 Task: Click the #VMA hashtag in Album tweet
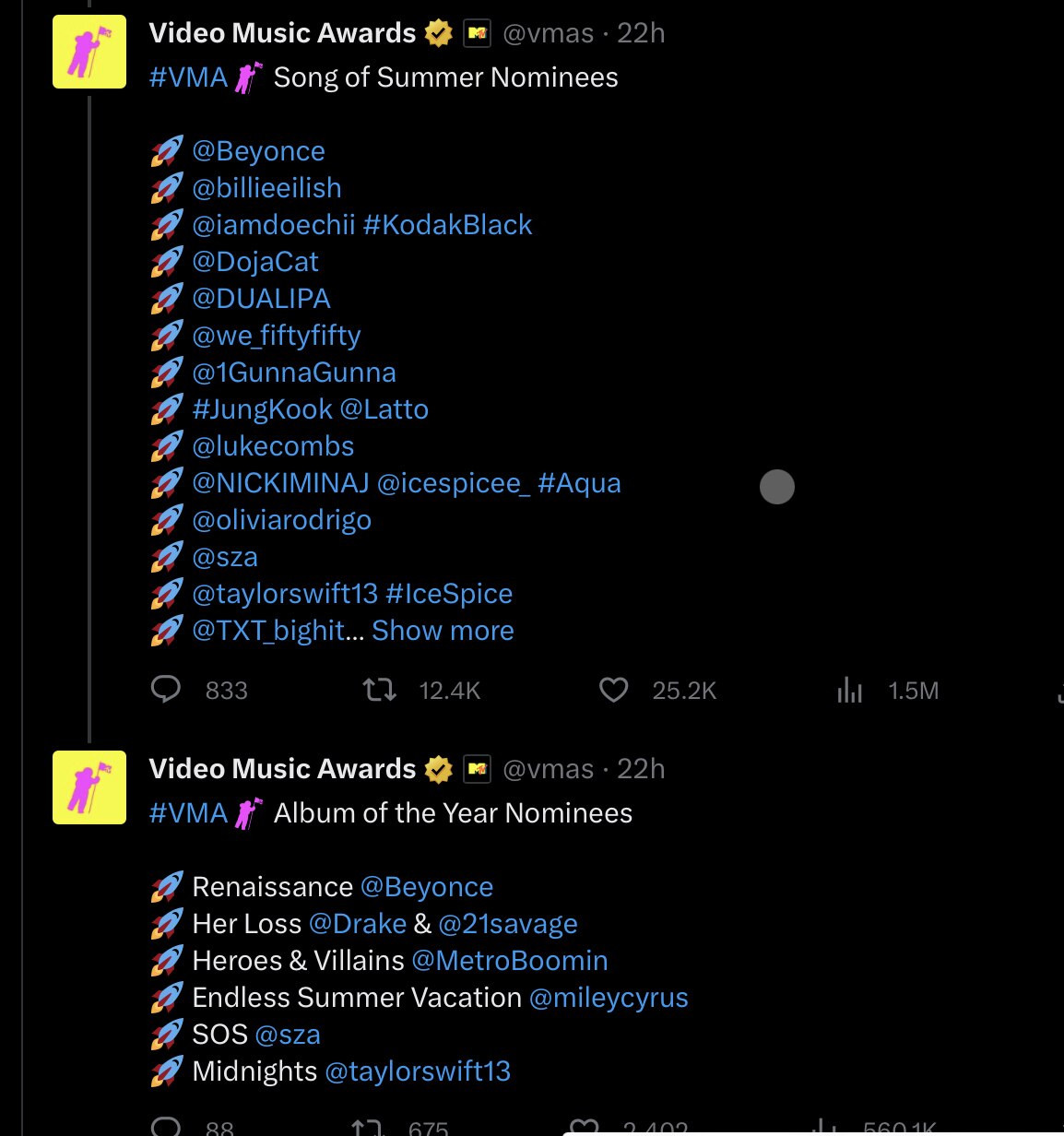[x=189, y=813]
